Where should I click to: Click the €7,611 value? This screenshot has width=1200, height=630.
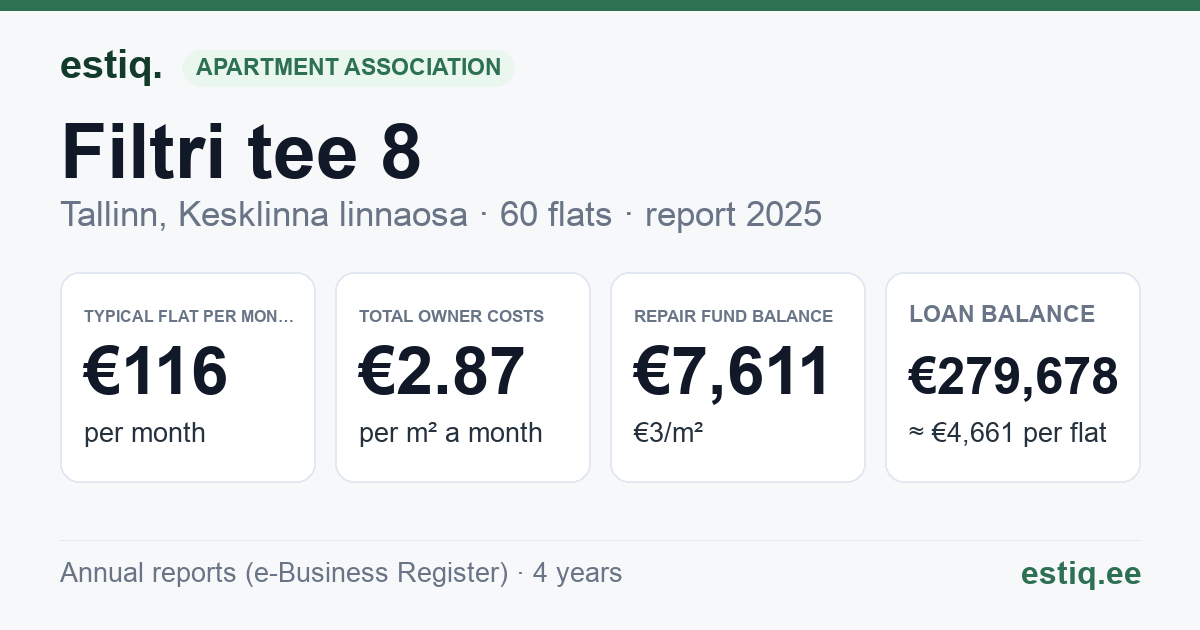pyautogui.click(x=732, y=371)
